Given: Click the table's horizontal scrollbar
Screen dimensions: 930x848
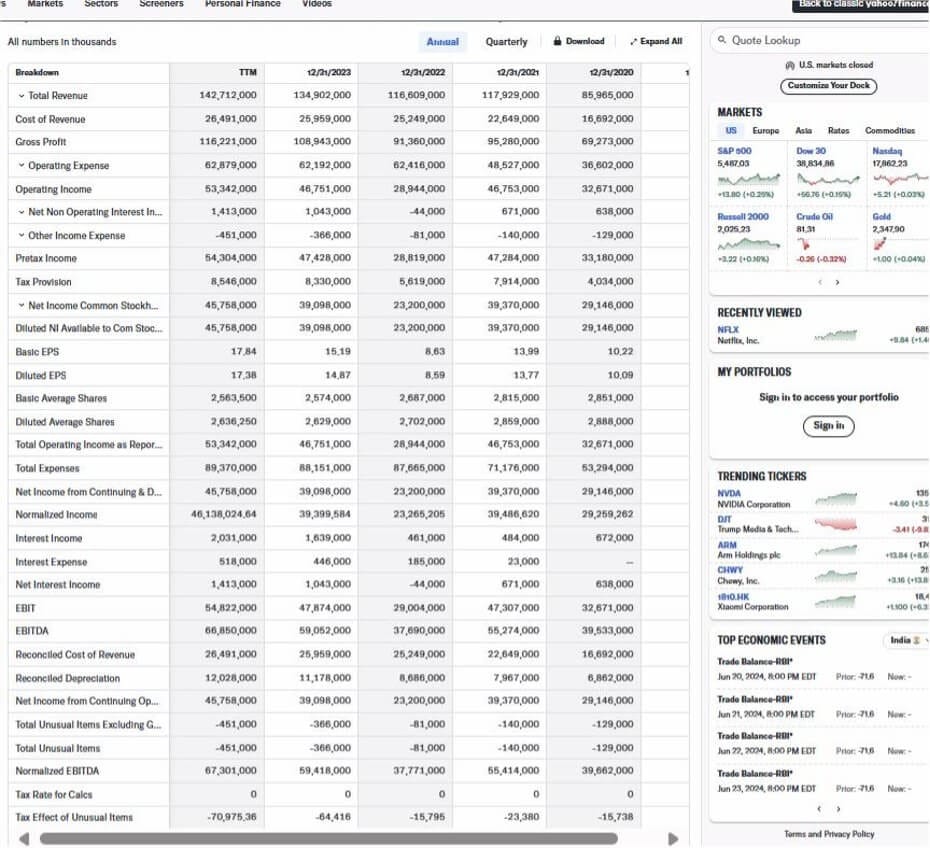Looking at the screenshot, I should click(340, 838).
